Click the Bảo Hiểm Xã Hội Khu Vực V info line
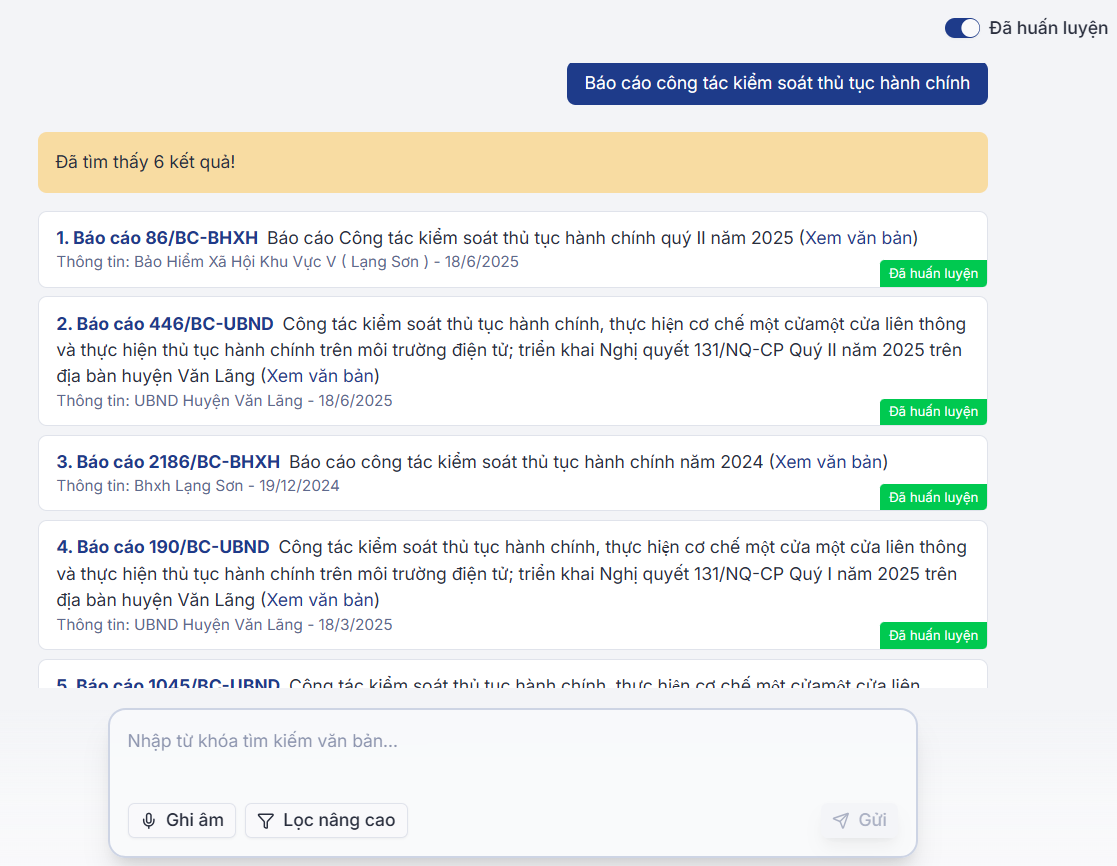1117x866 pixels. coord(287,262)
